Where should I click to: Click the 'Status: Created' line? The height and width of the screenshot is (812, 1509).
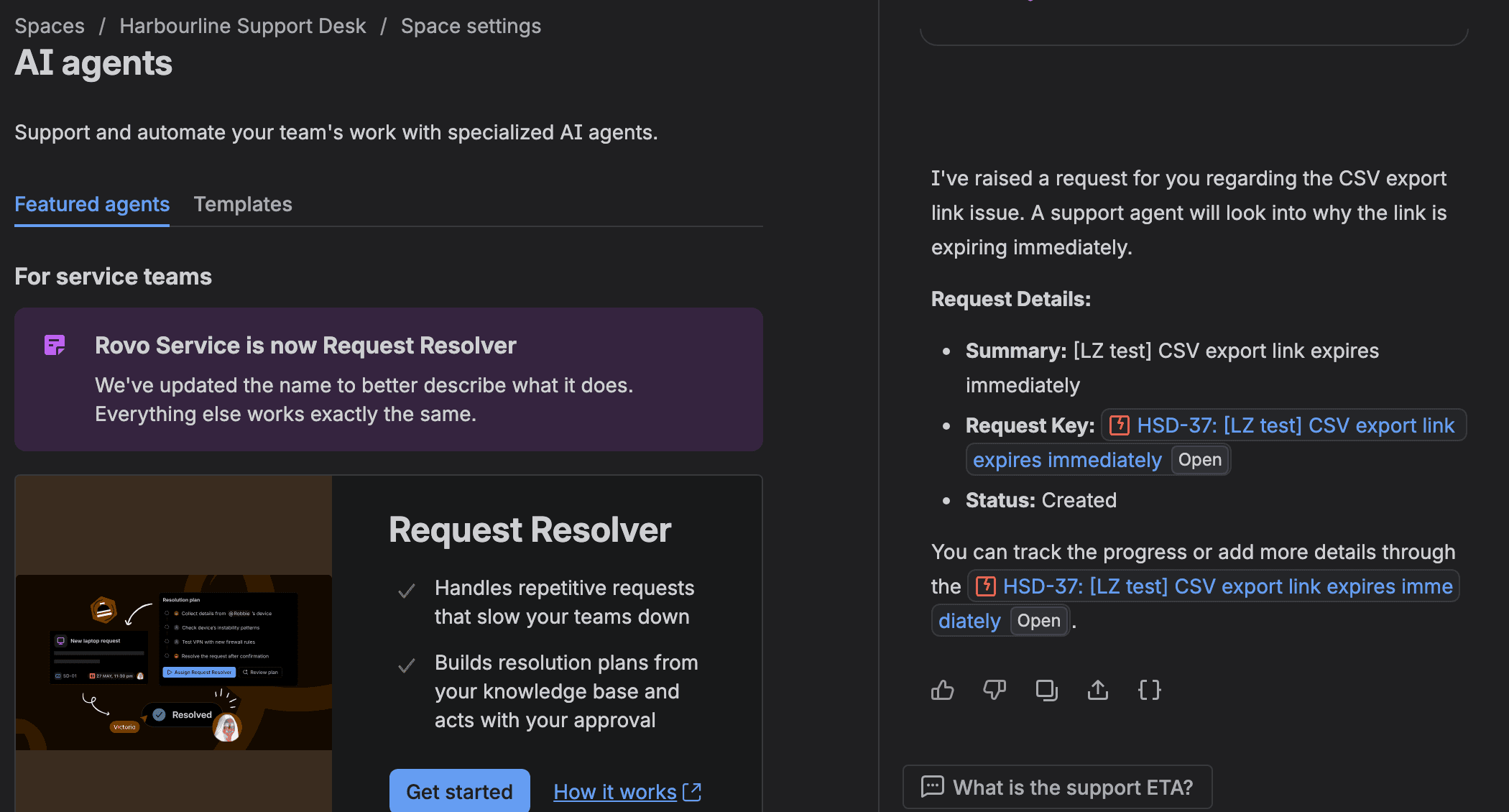(1040, 500)
